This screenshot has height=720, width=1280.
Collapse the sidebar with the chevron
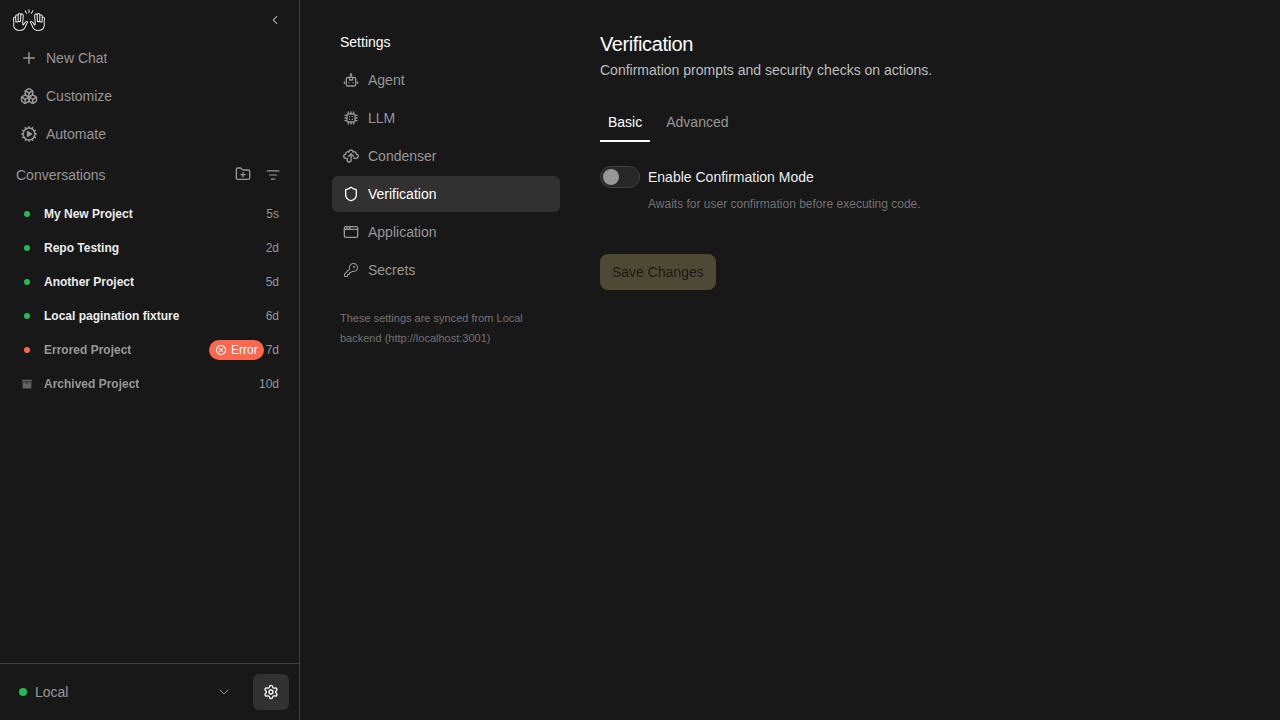[275, 20]
